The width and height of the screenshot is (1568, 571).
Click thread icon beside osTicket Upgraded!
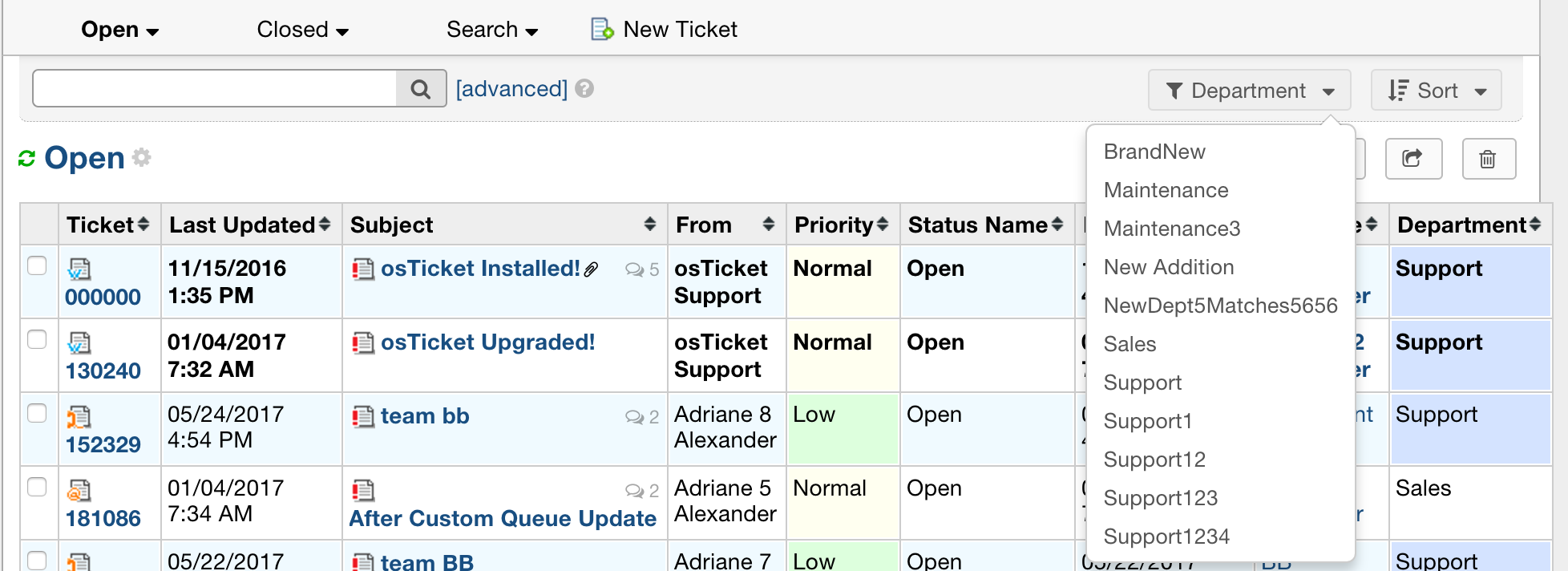pyautogui.click(x=363, y=342)
